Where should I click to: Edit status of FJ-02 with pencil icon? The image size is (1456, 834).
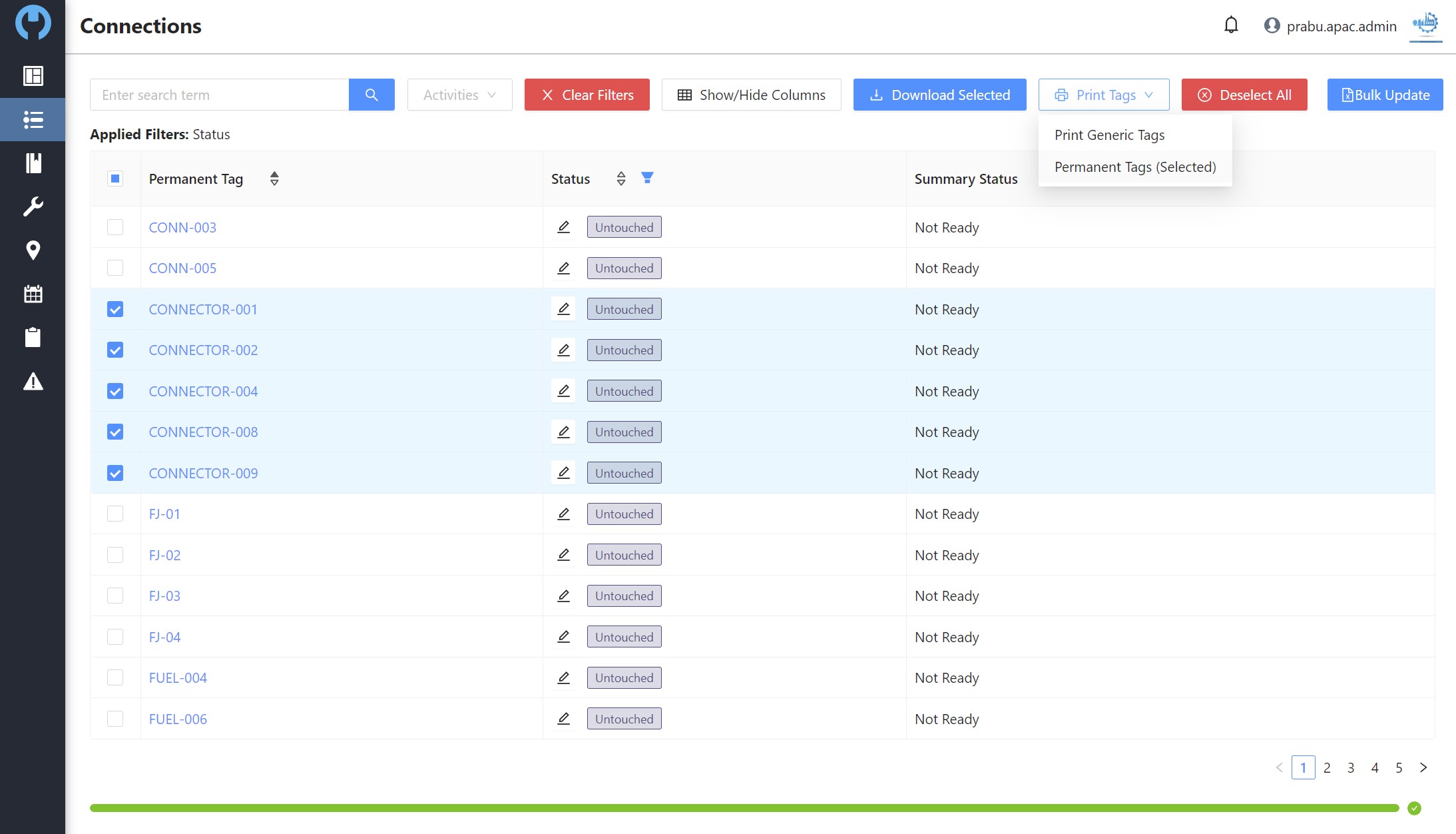coord(563,555)
